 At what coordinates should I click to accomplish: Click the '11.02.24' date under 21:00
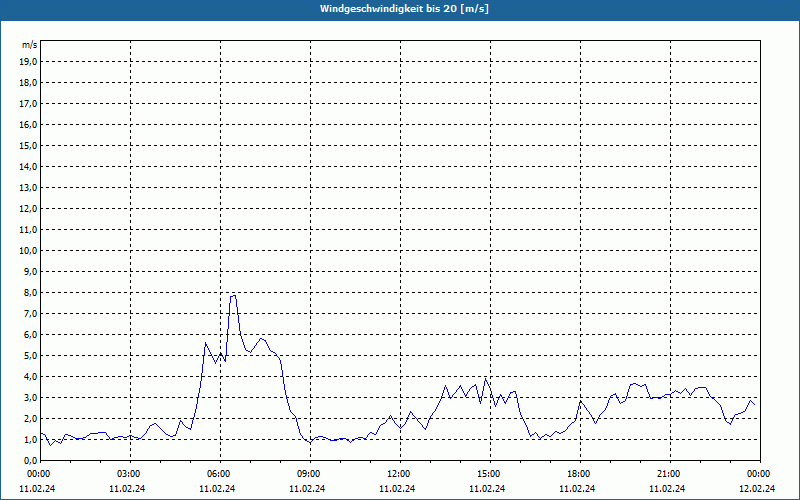coord(667,489)
